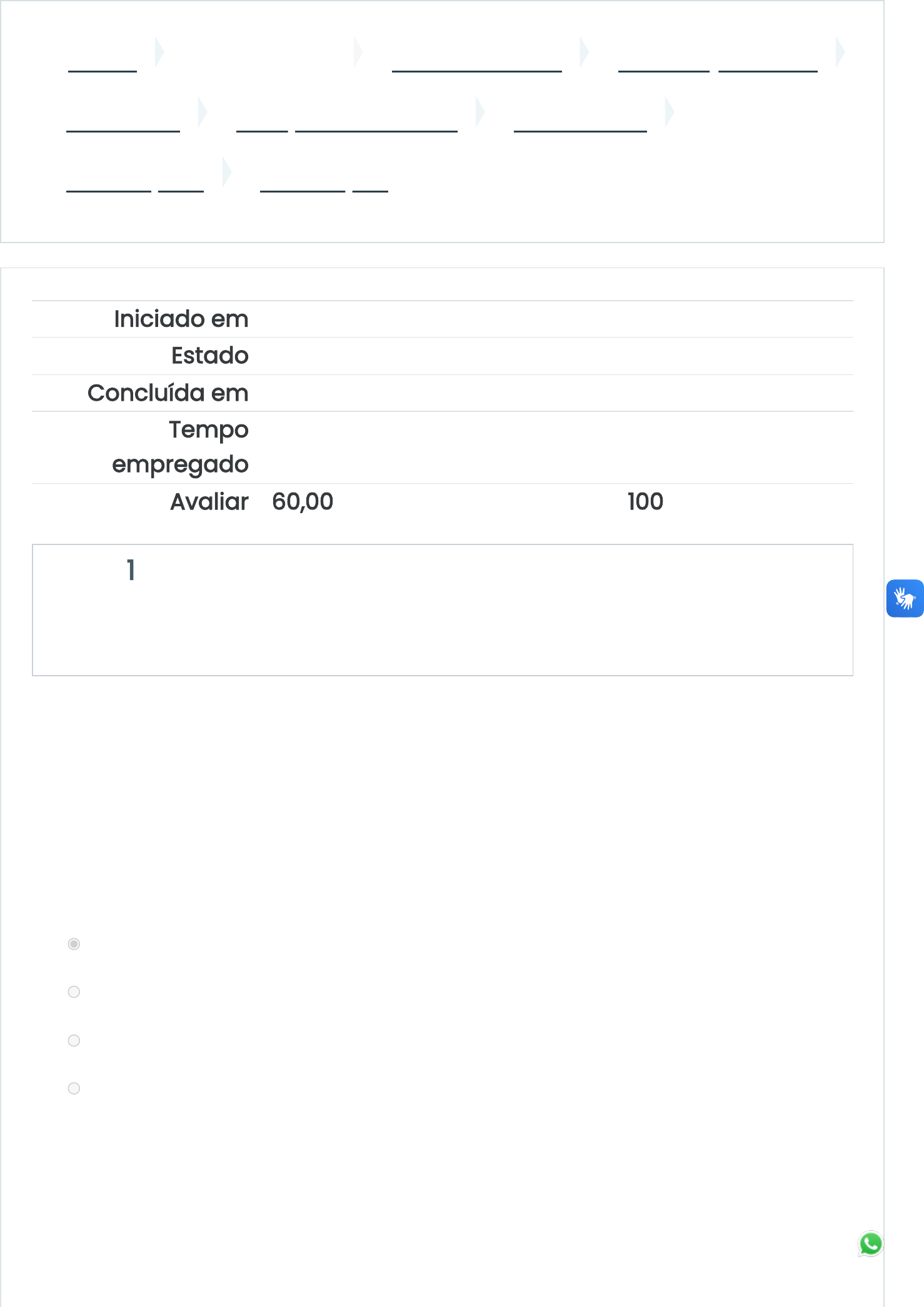This screenshot has width=924, height=1307.
Task: Click the question number 1 box
Action: coord(131,570)
